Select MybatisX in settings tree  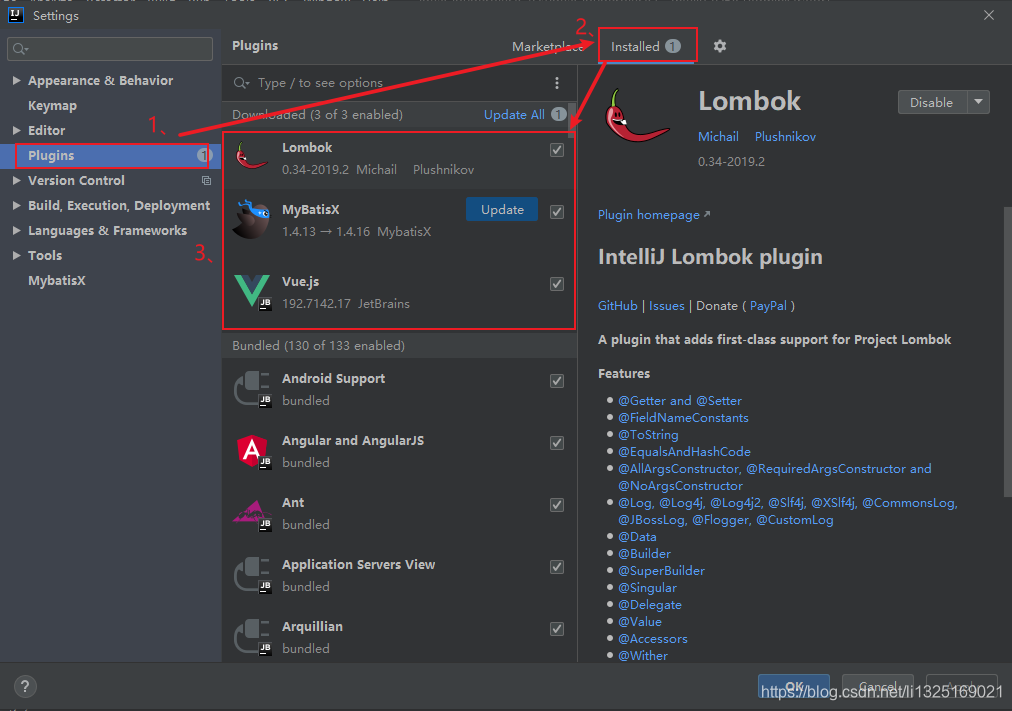pos(57,281)
